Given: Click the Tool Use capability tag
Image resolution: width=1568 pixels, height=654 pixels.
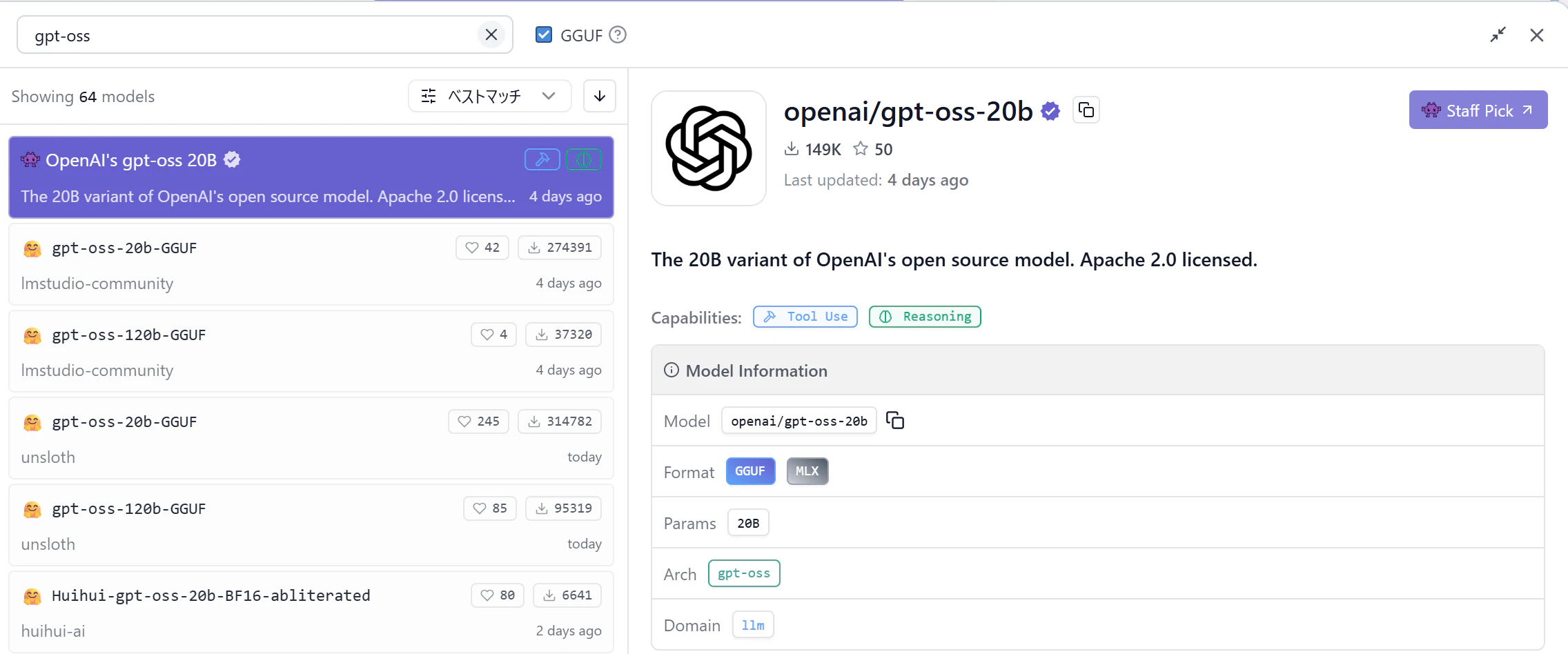Looking at the screenshot, I should [805, 317].
